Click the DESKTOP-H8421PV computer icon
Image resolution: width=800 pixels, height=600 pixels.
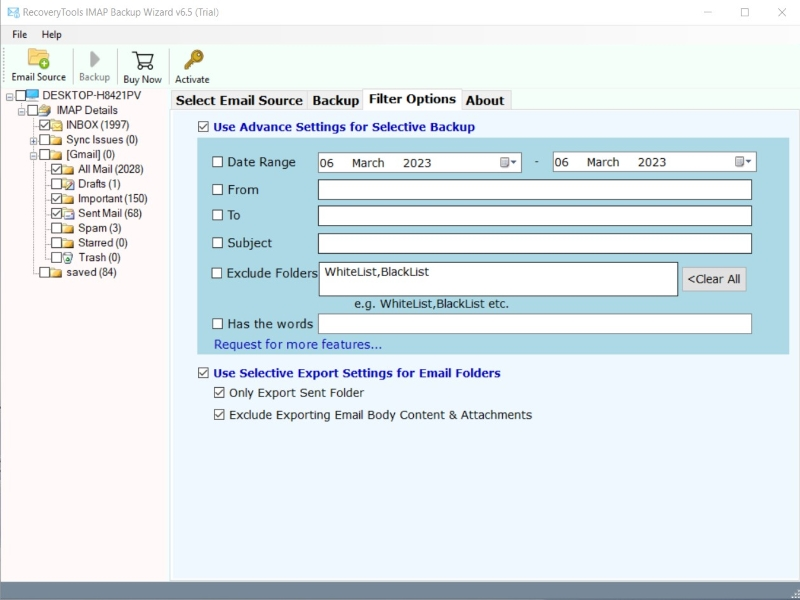(33, 96)
